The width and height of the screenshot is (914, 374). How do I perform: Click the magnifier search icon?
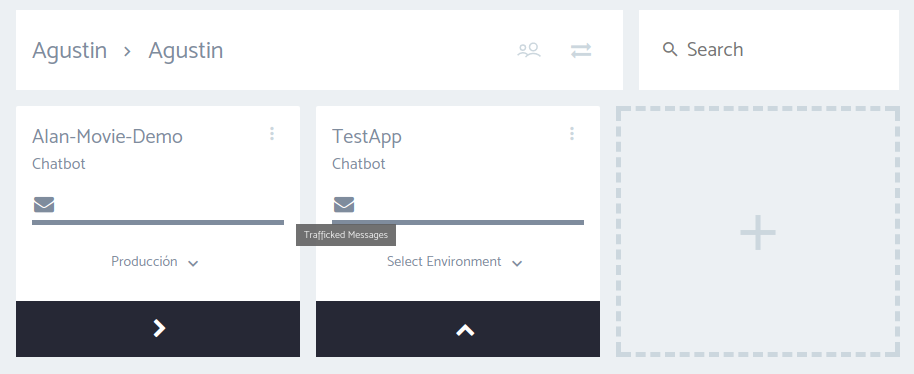coord(670,50)
